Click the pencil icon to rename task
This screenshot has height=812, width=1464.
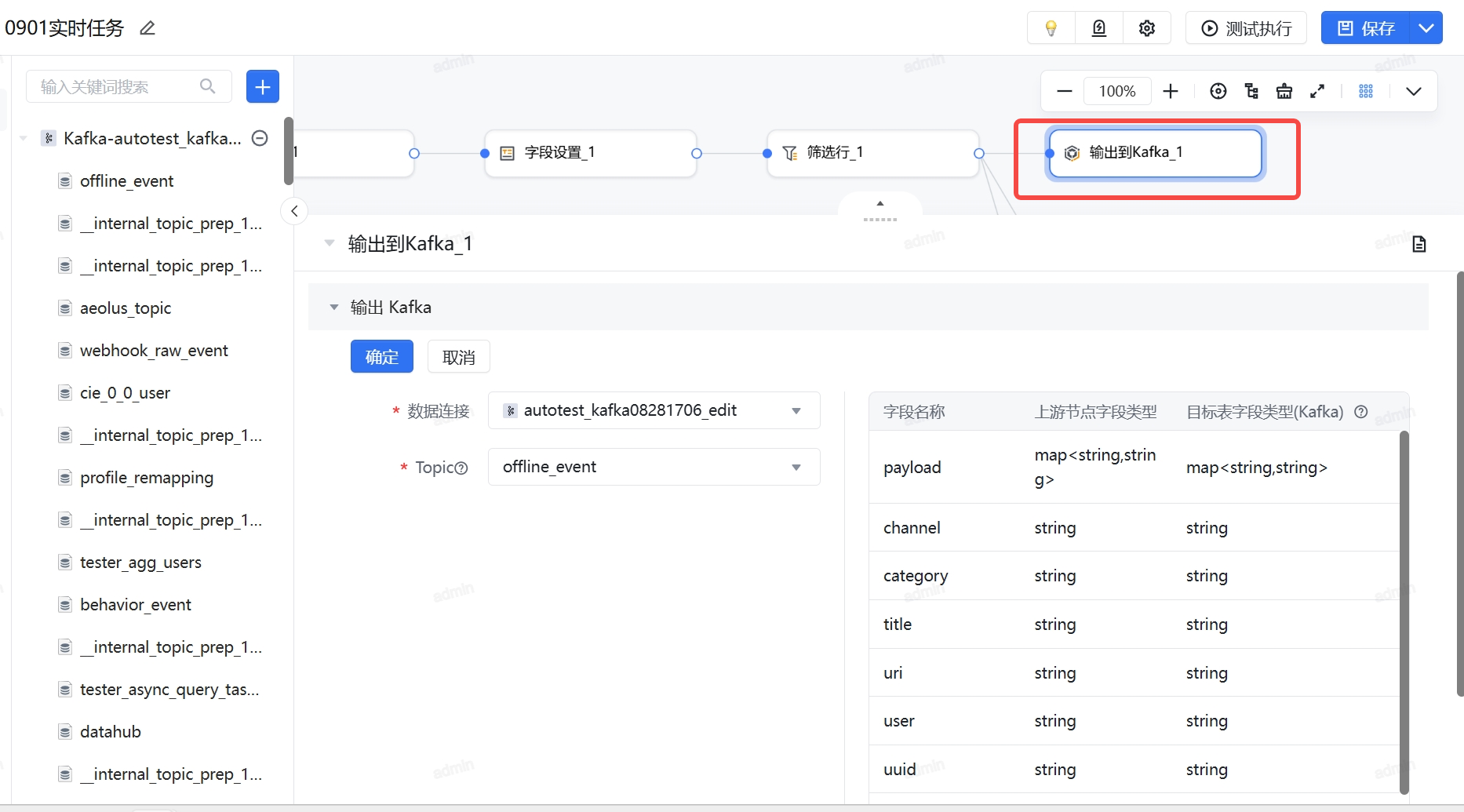pyautogui.click(x=147, y=28)
